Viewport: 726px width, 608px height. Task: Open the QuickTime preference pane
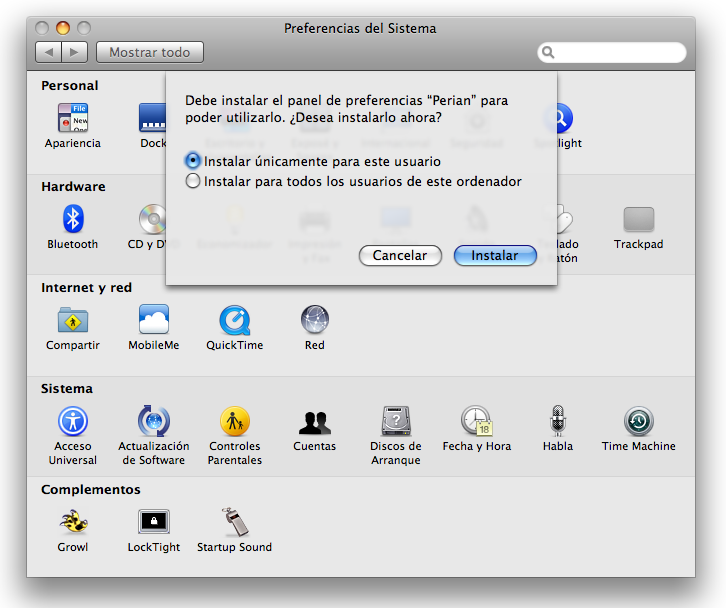click(235, 327)
